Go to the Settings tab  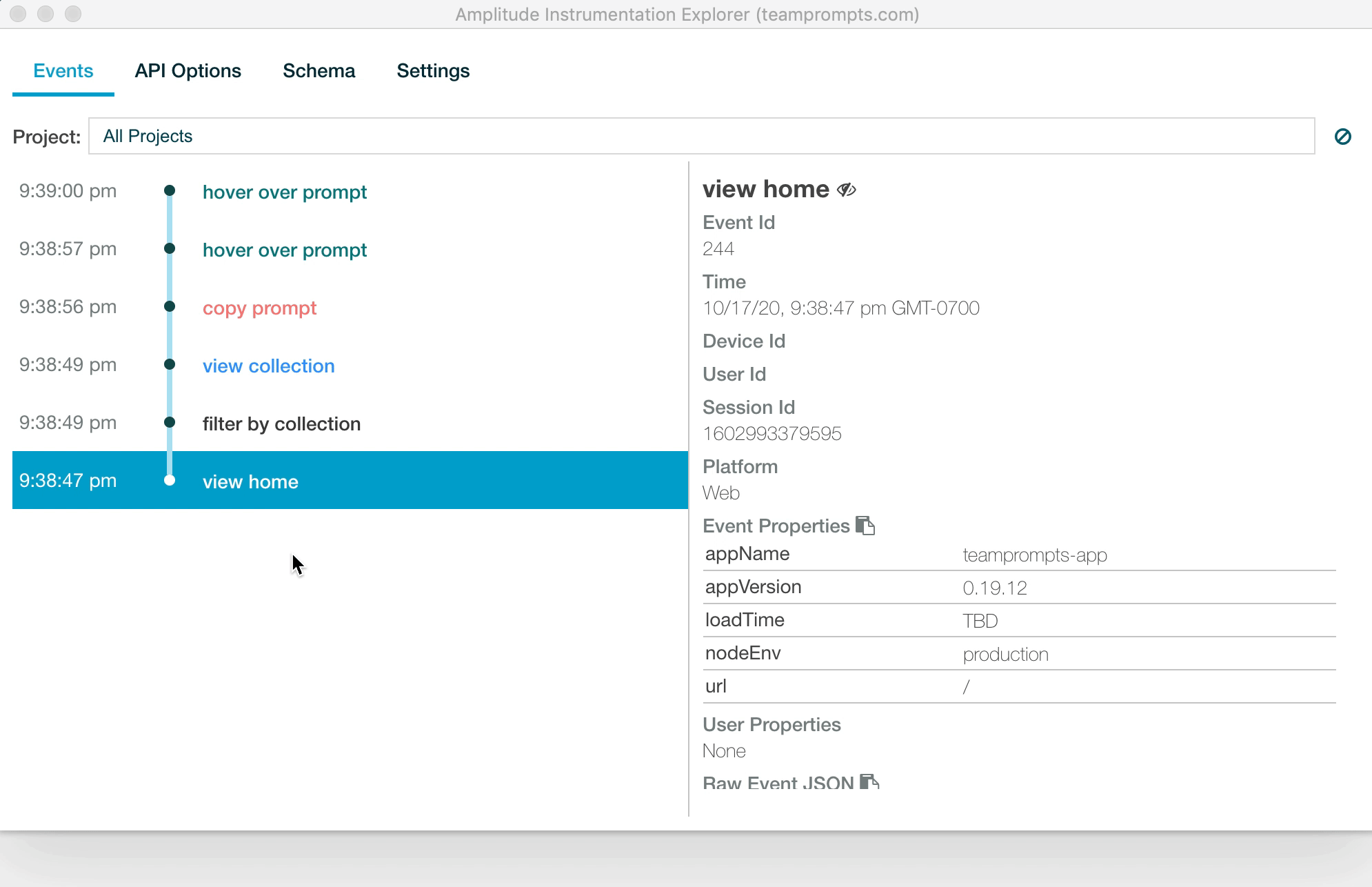pyautogui.click(x=433, y=71)
